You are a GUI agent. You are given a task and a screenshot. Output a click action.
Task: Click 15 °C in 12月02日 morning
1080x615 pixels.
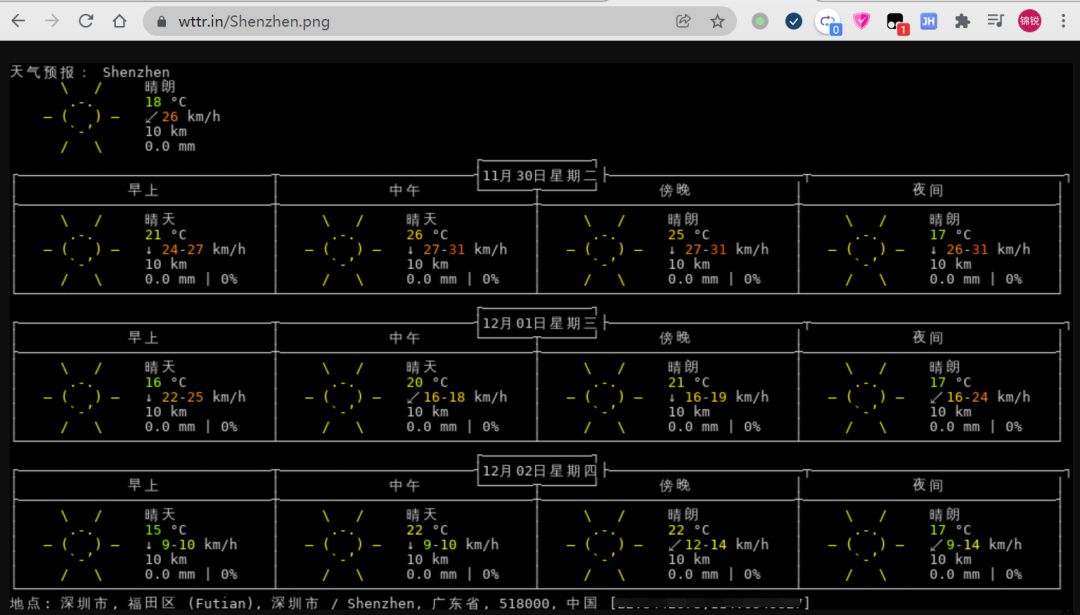click(165, 530)
